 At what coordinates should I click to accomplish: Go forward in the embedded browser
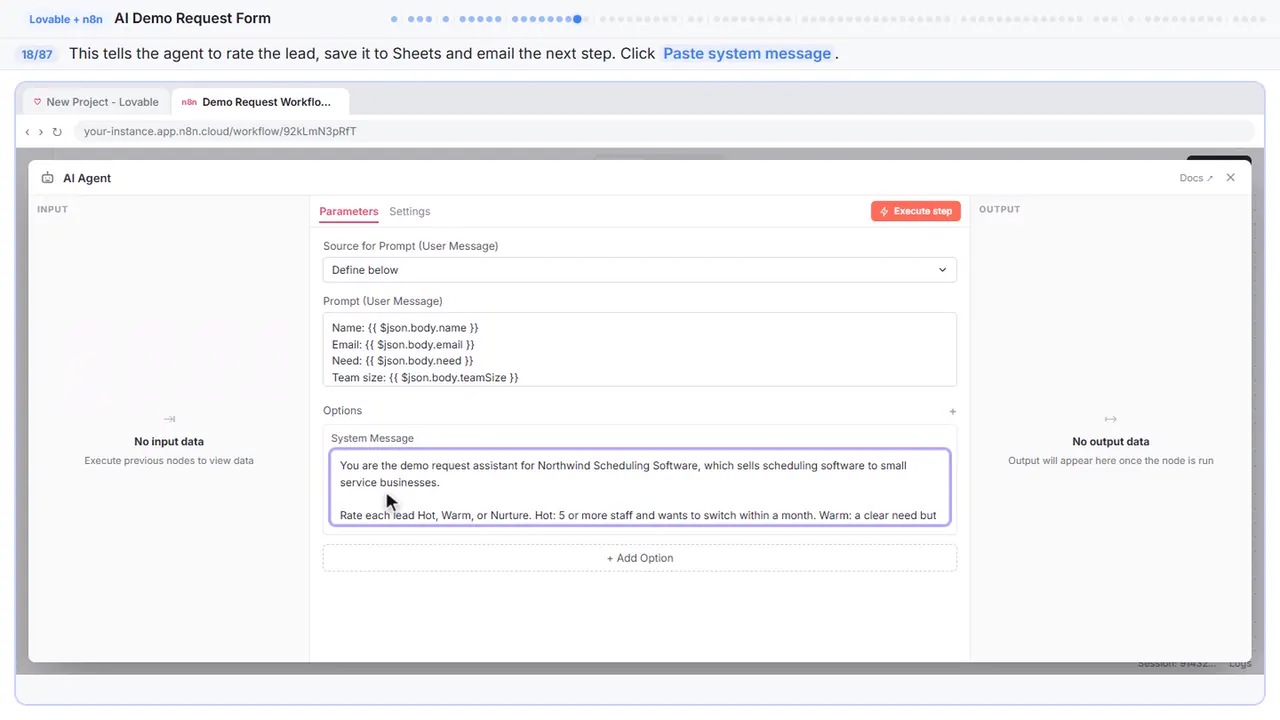(41, 132)
